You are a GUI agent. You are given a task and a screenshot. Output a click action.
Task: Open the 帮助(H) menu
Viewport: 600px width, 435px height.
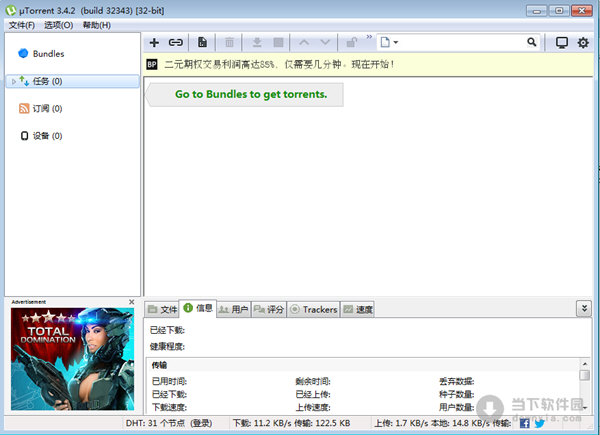click(x=96, y=25)
